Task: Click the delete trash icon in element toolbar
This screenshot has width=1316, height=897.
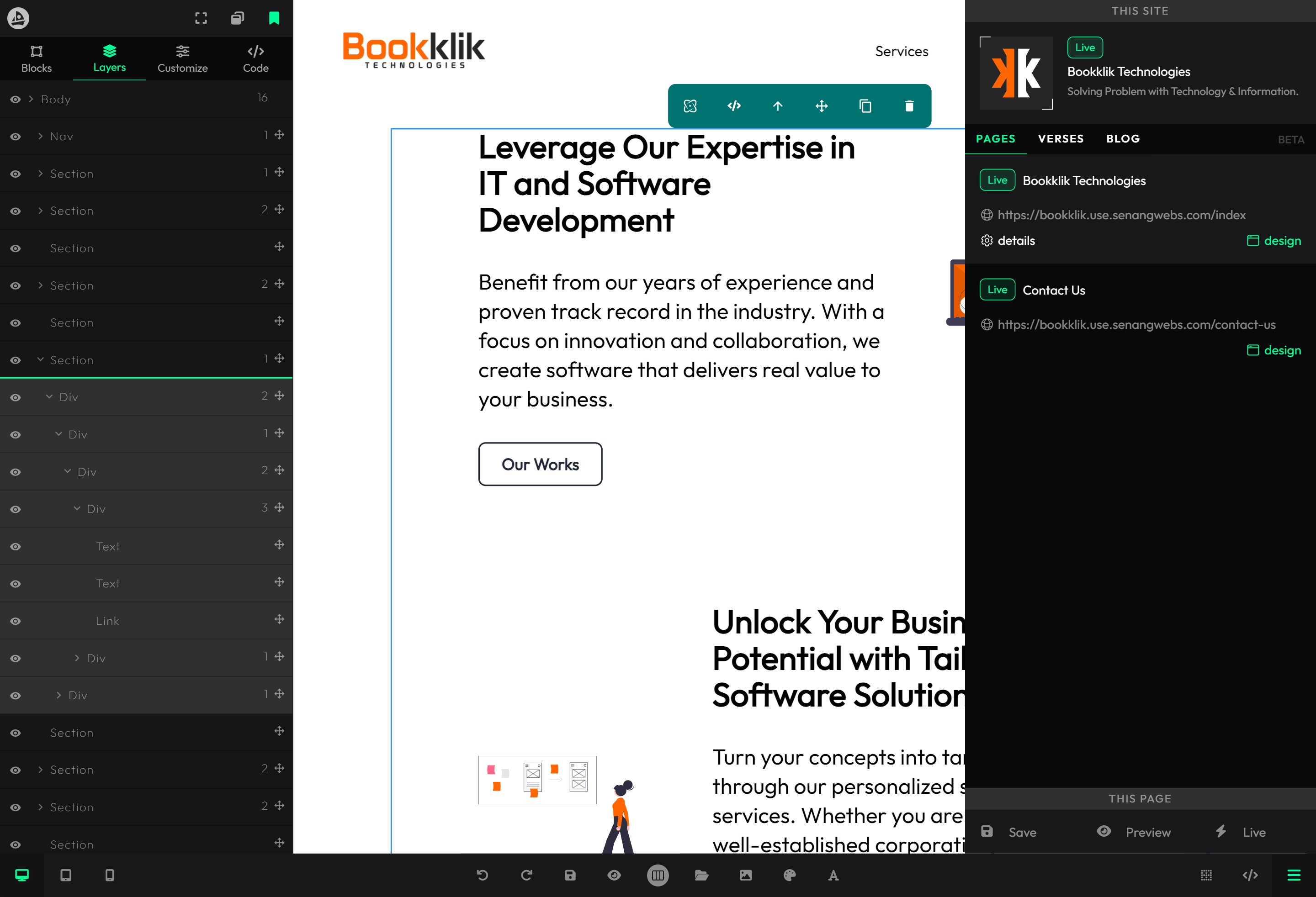Action: click(909, 106)
